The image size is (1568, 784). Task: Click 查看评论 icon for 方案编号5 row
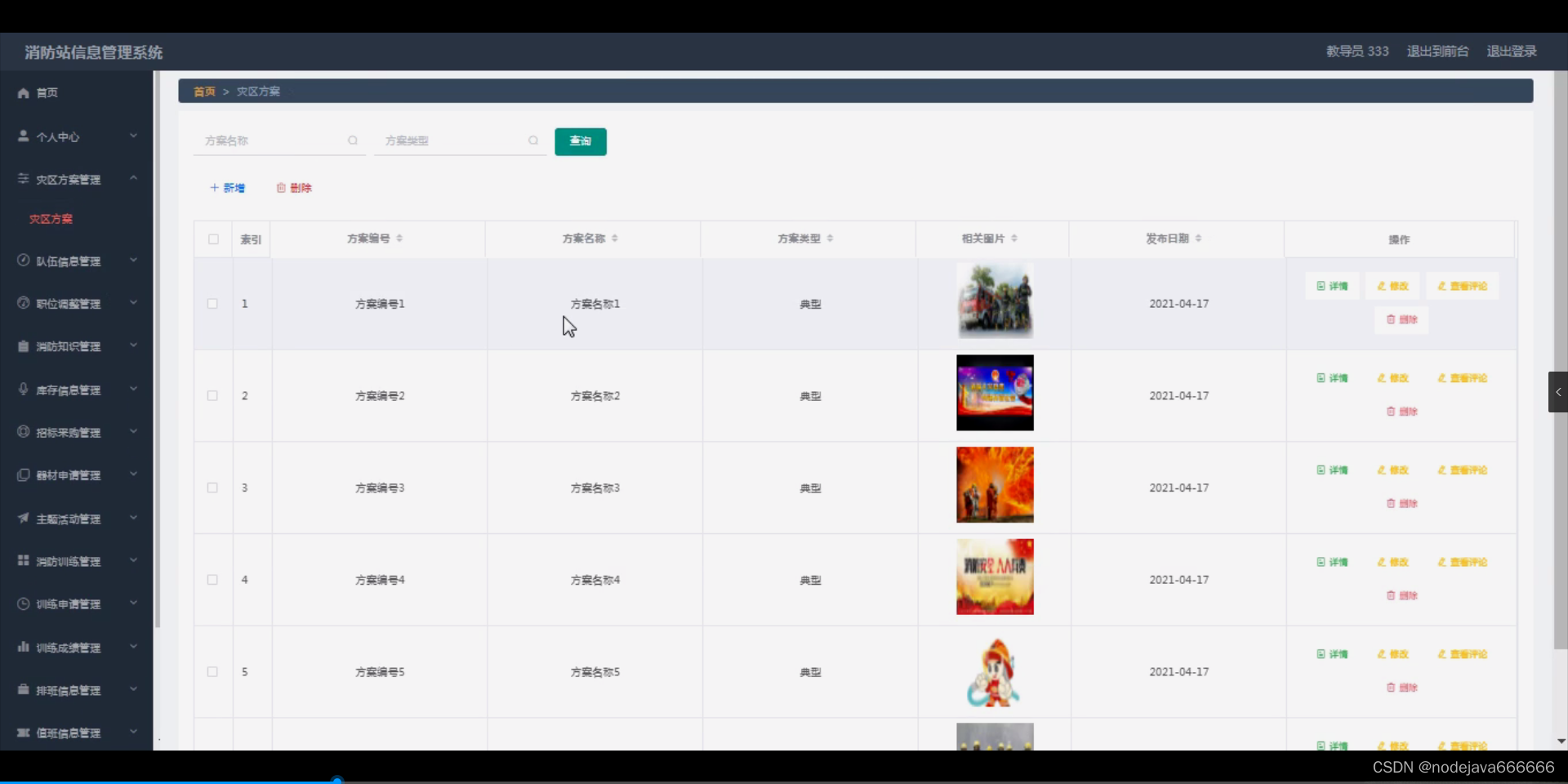pyautogui.click(x=1442, y=654)
